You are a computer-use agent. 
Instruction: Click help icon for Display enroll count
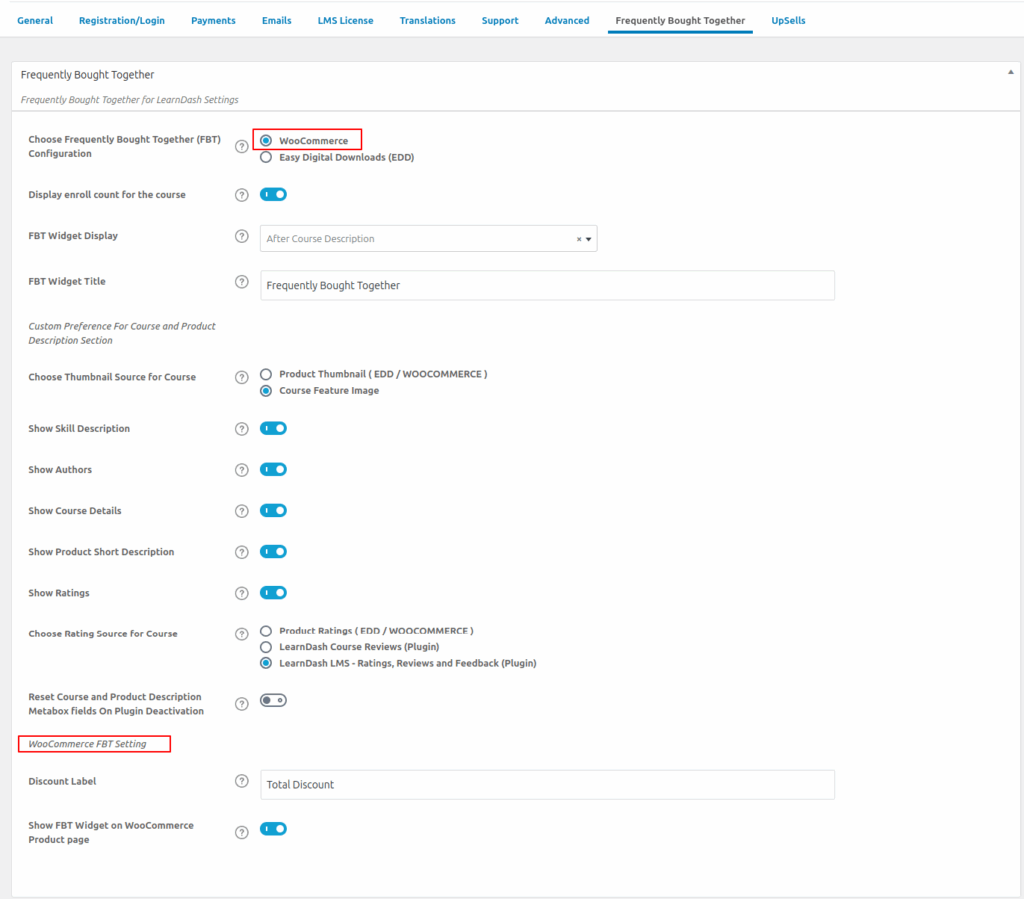click(241, 195)
